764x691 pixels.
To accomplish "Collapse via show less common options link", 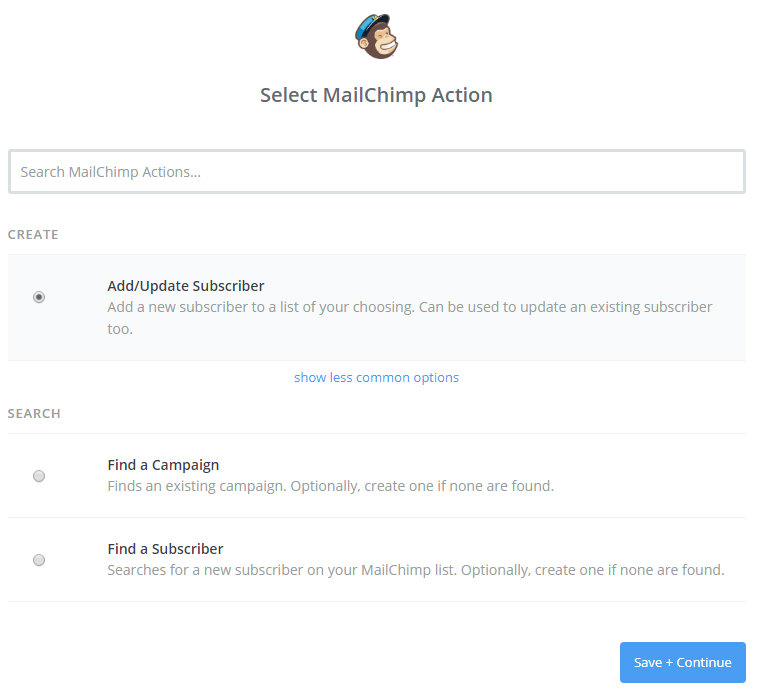I will [376, 377].
